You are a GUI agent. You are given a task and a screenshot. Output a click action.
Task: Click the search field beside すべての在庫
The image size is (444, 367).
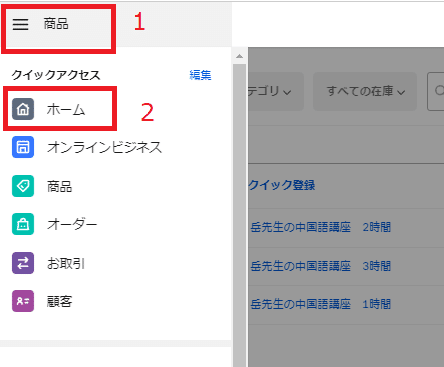coord(436,91)
